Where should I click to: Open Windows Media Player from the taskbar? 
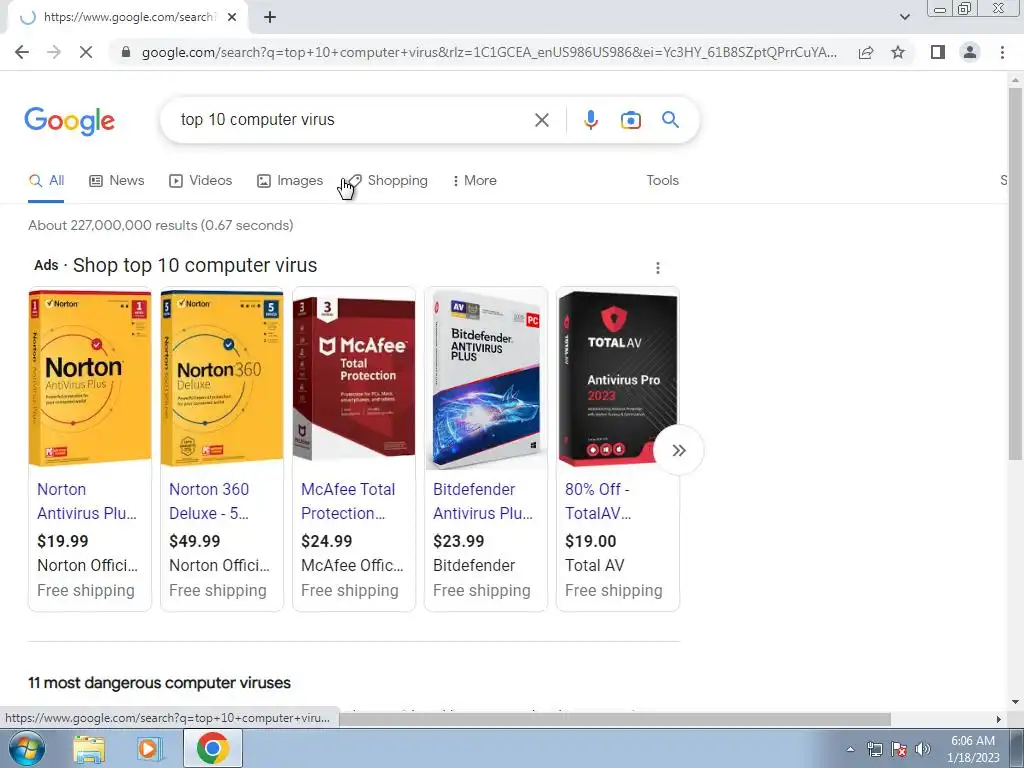[148, 749]
